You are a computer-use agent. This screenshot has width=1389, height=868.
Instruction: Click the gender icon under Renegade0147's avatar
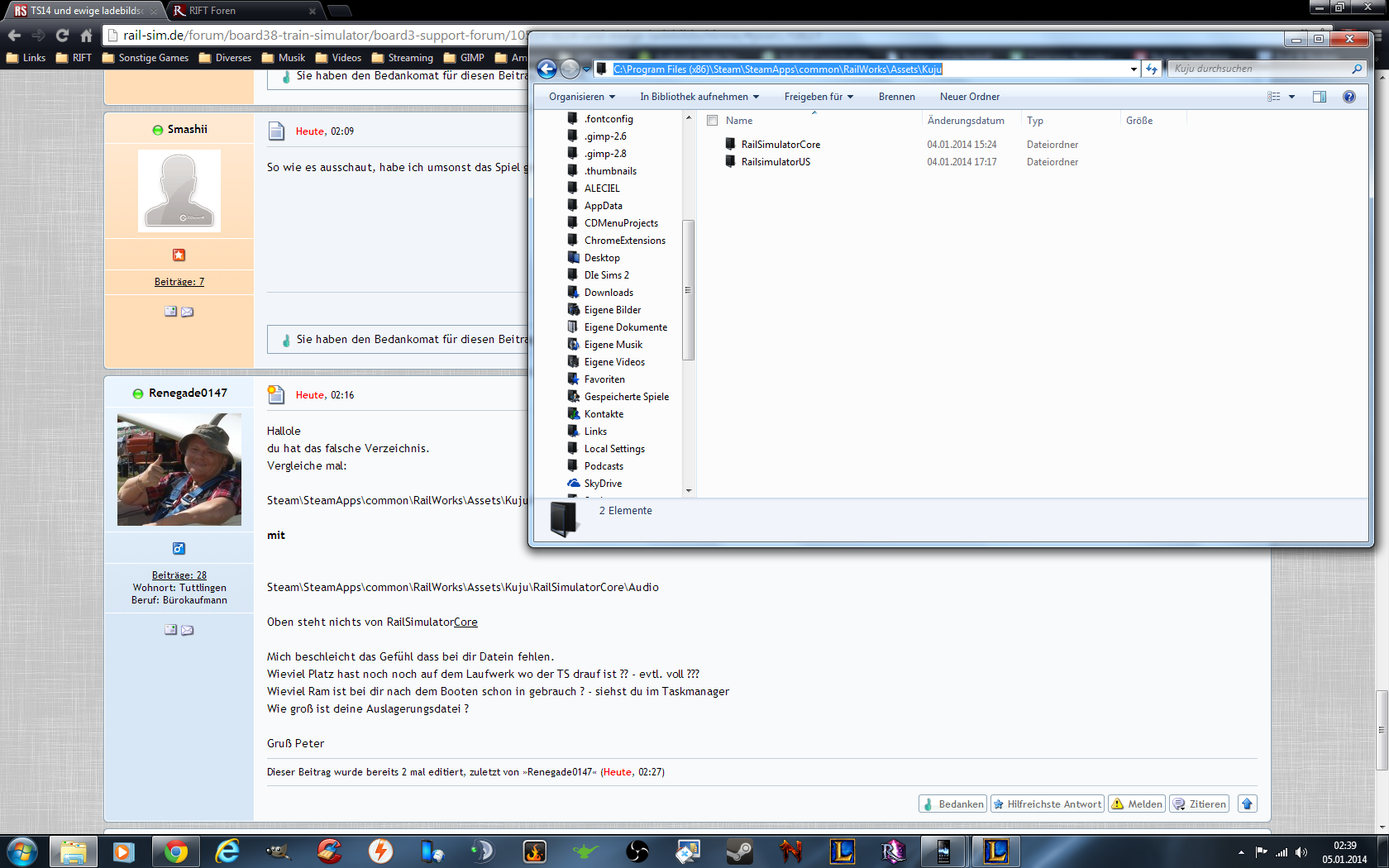pyautogui.click(x=179, y=548)
